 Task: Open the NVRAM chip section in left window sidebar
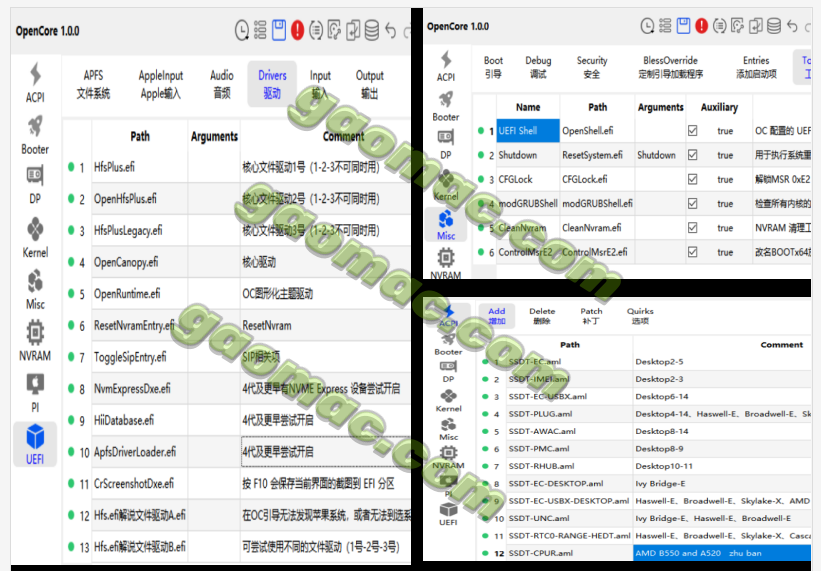(35, 341)
